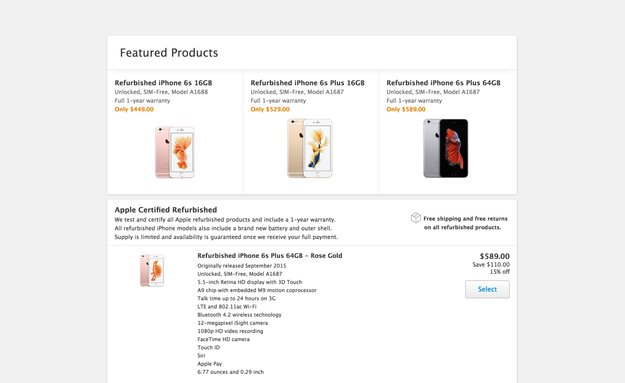Click the $589.00 listing price
The image size is (625, 383).
[495, 256]
